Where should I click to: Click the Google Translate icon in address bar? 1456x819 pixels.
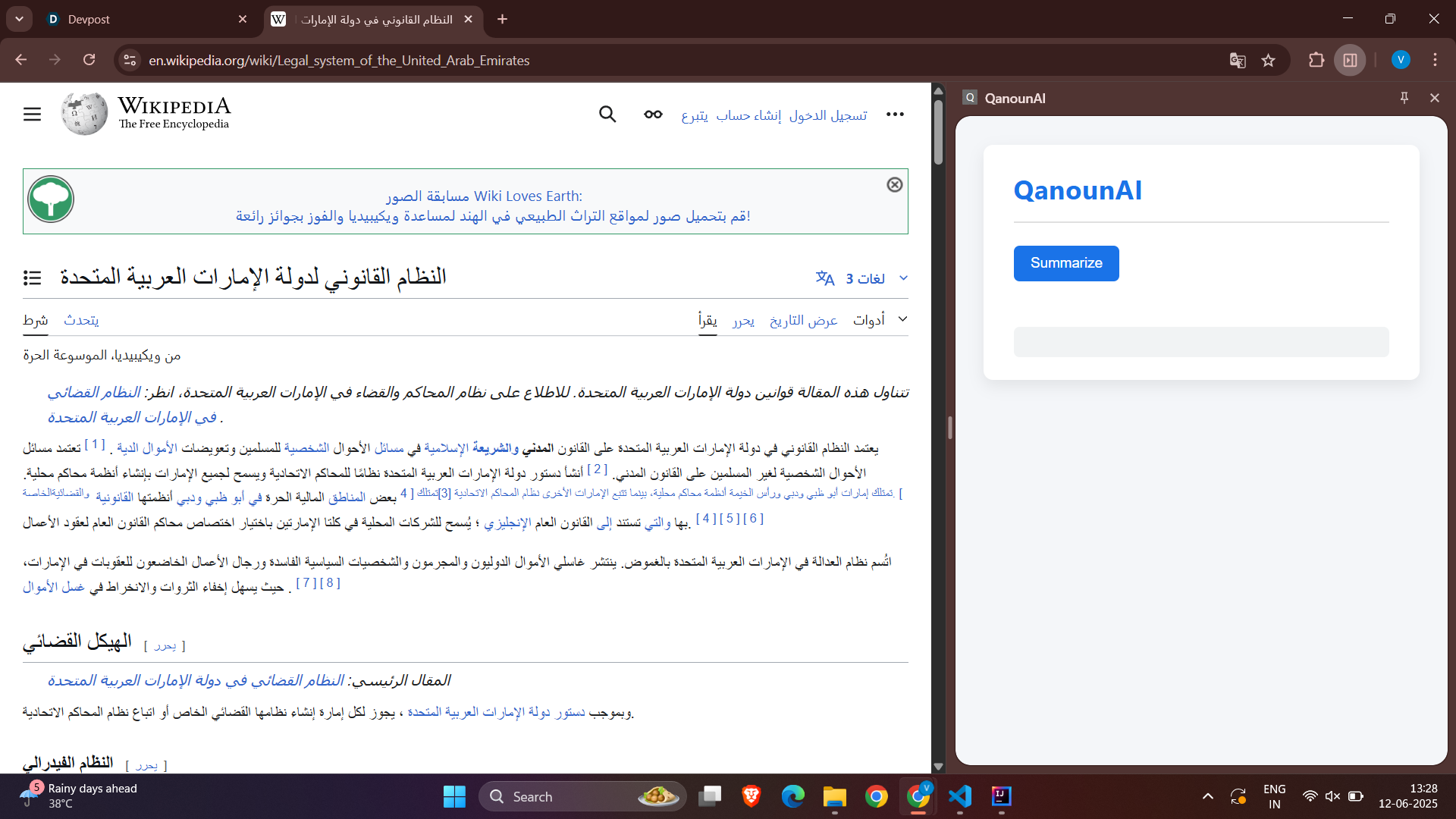click(1238, 61)
